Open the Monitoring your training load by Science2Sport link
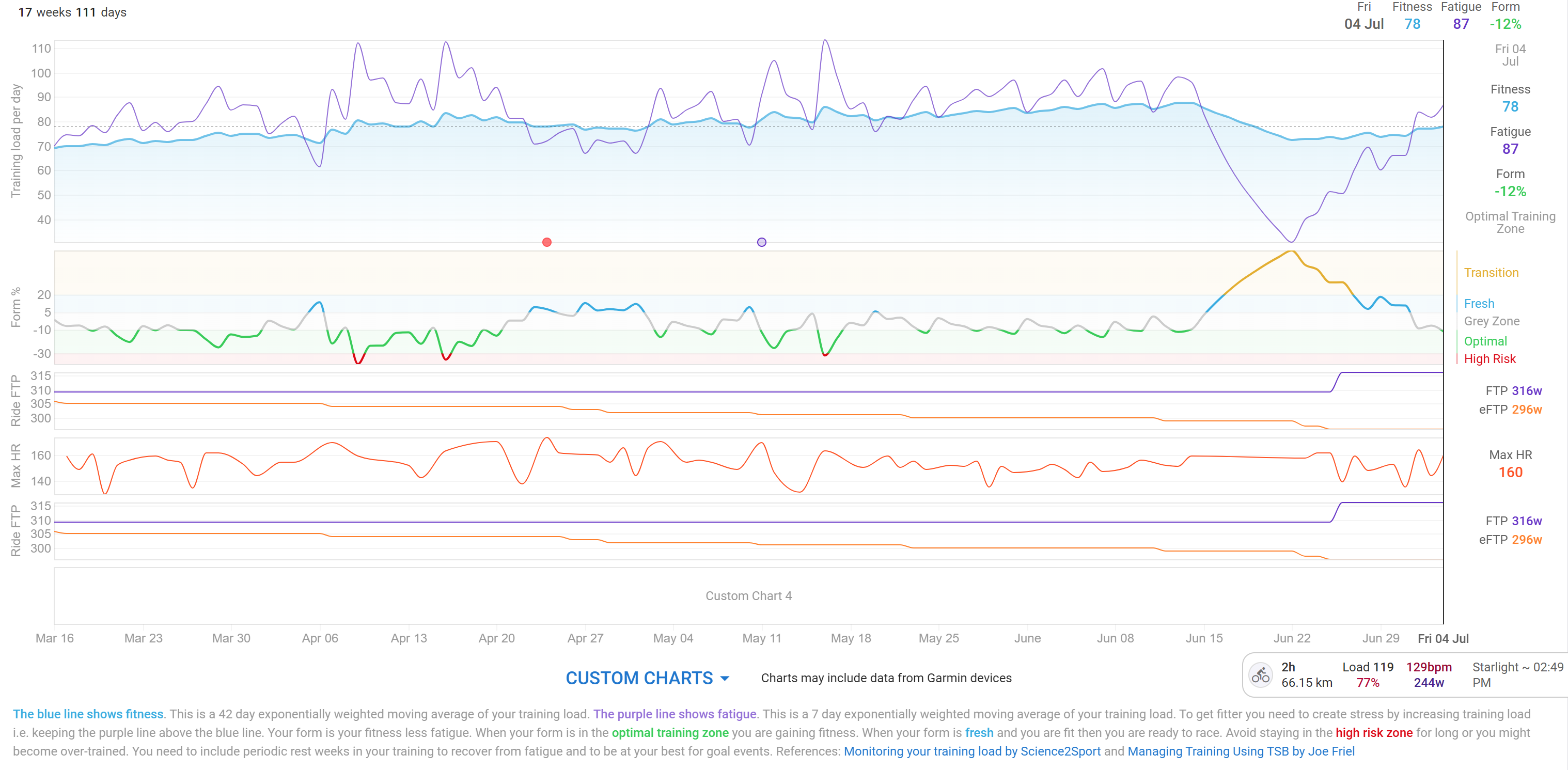1568x770 pixels. (x=971, y=751)
